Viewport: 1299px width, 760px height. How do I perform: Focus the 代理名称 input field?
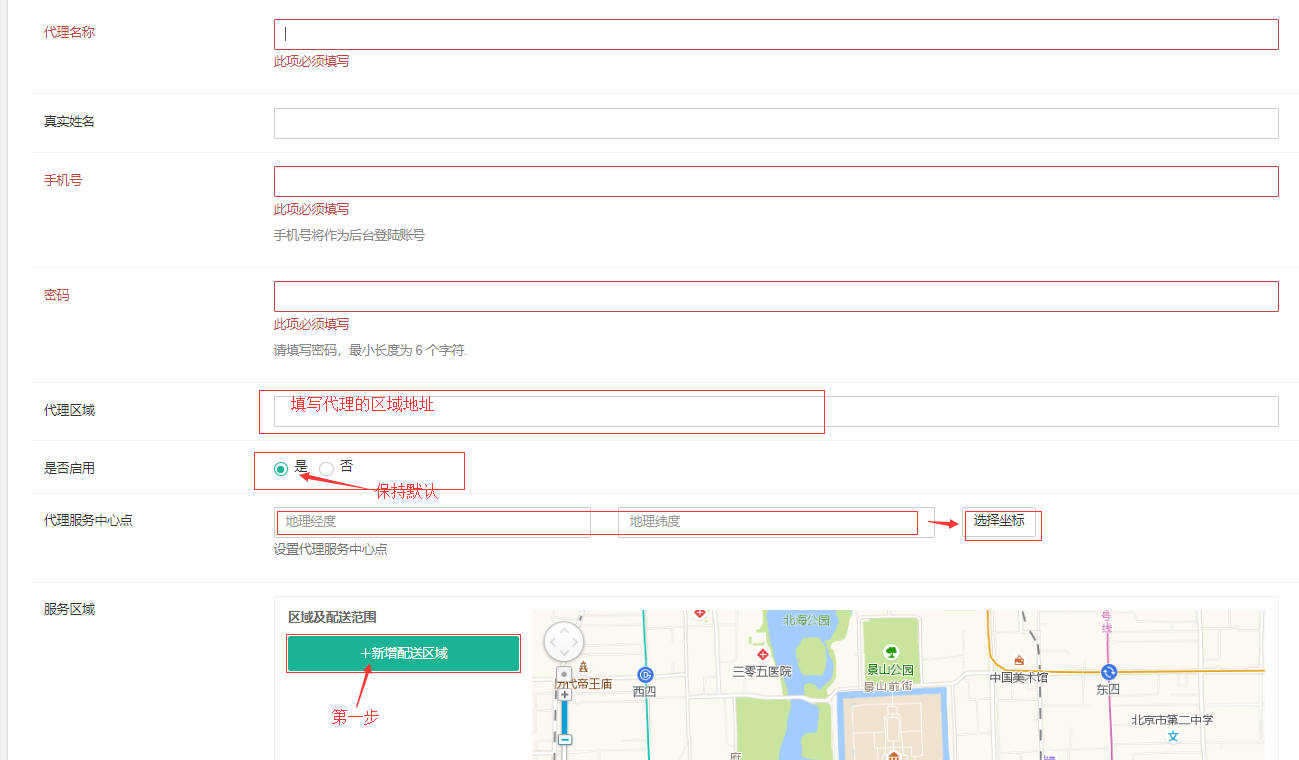(776, 34)
